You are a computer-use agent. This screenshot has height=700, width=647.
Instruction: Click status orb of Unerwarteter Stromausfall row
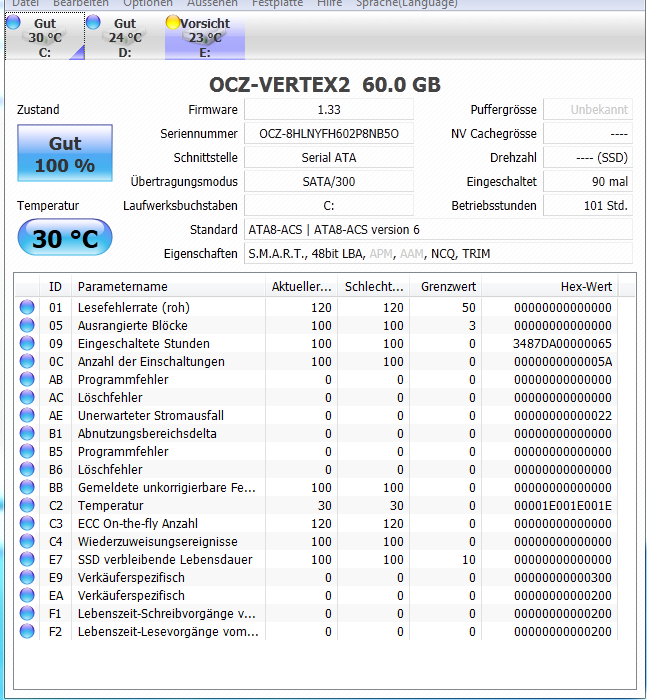coord(27,415)
